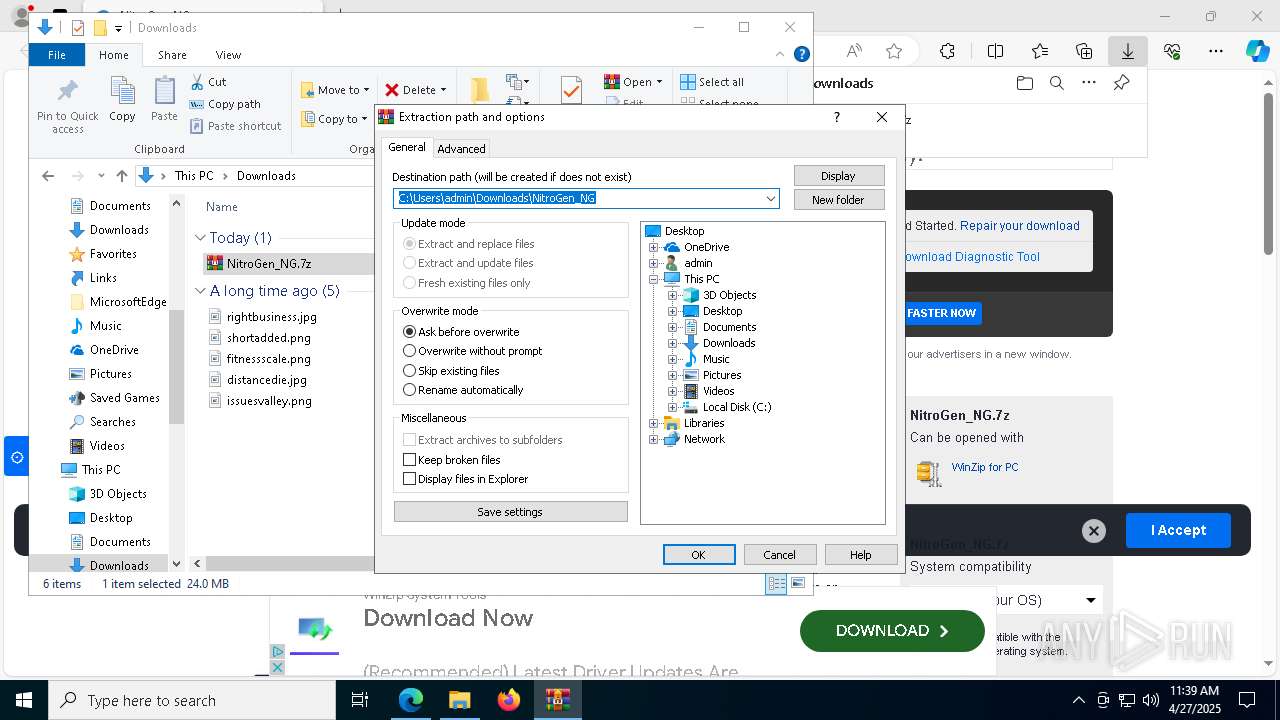The width and height of the screenshot is (1280, 720).
Task: Click the red Delete icon
Action: pos(392,90)
